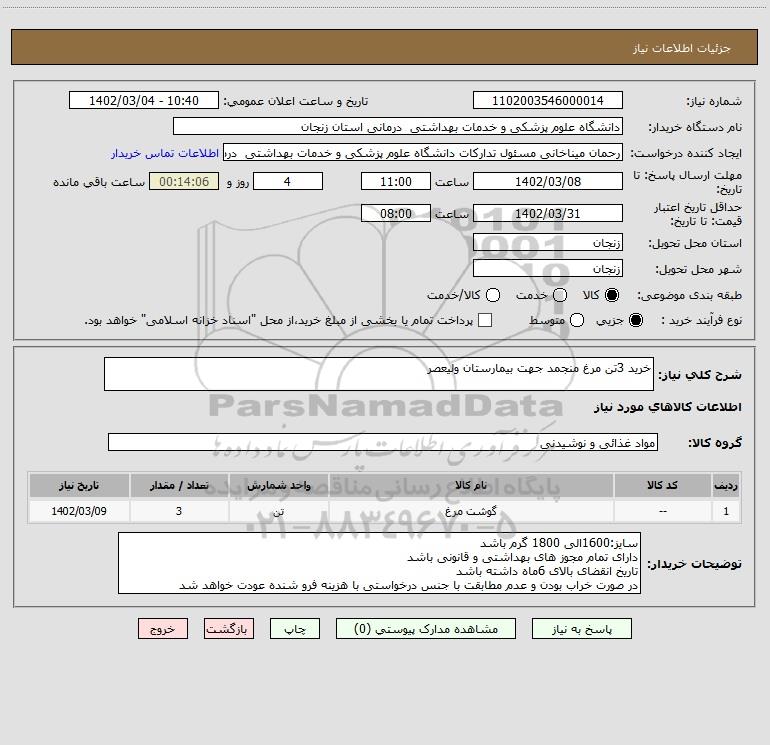Viewport: 770px width, 745px height.
Task: Click the deadline time field 11:00
Action: 396,181
